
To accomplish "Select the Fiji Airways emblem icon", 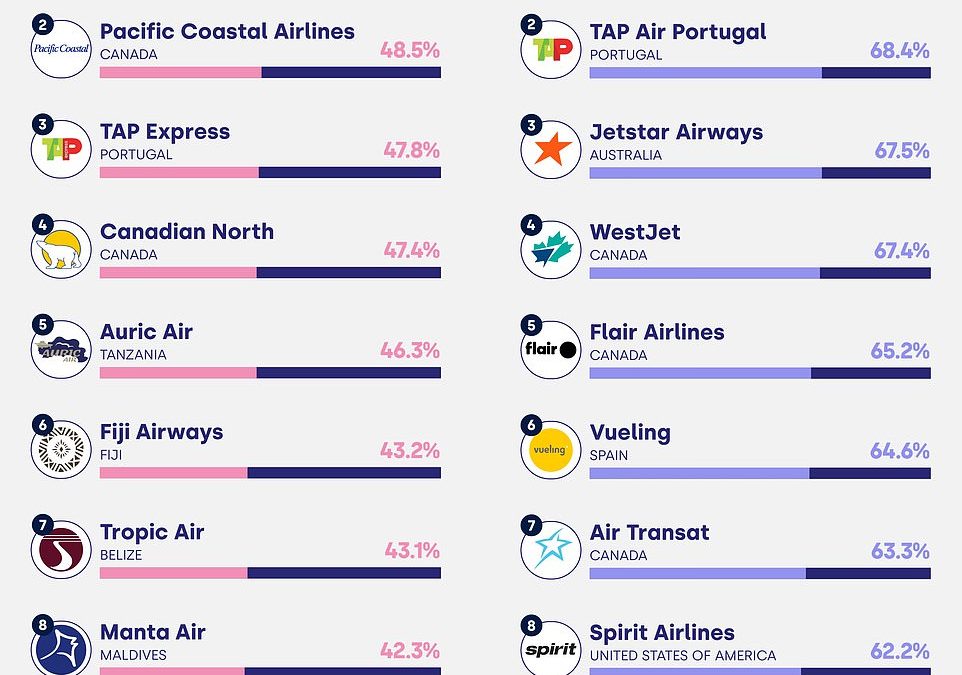I will [61, 449].
